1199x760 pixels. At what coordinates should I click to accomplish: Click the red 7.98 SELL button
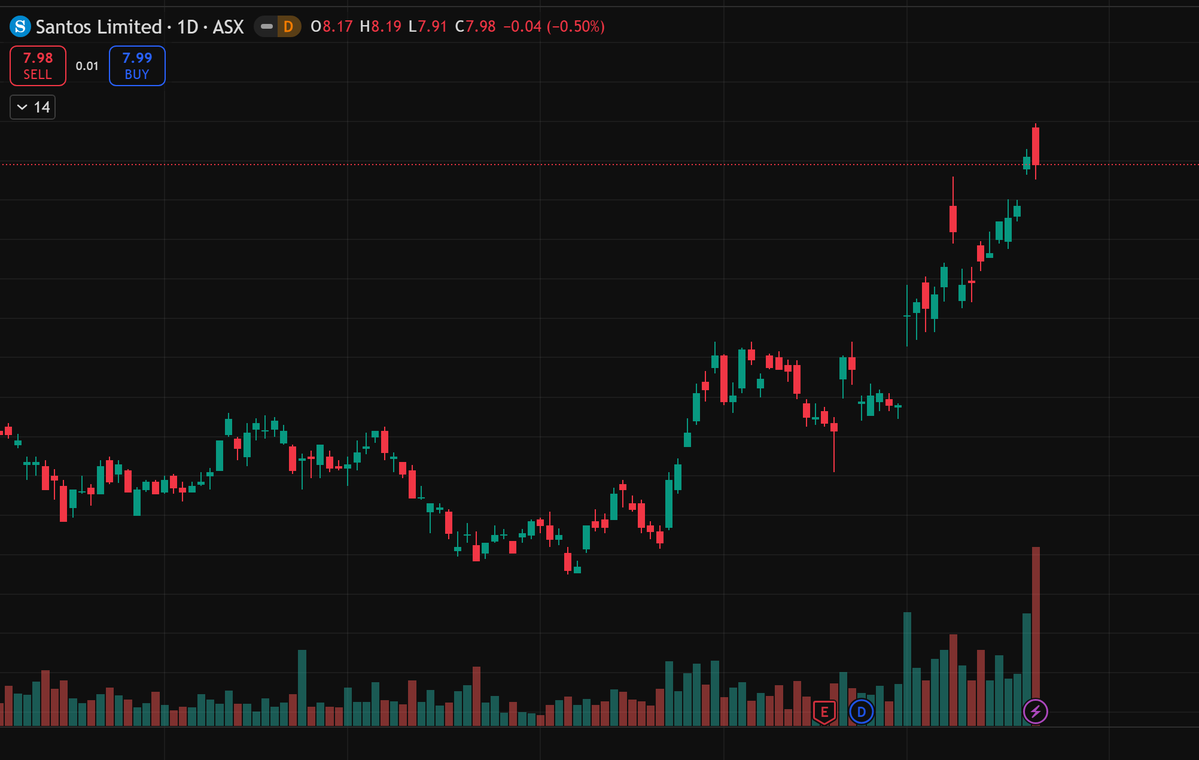tap(37, 66)
